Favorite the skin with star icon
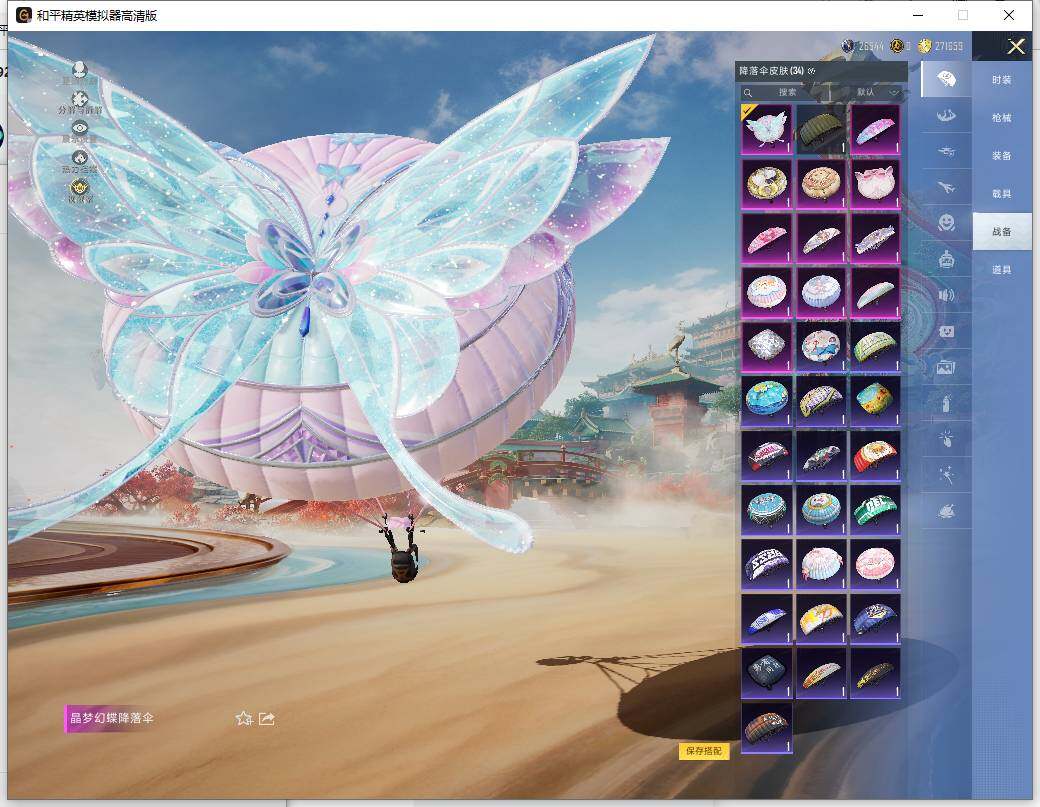1040x807 pixels. point(243,718)
